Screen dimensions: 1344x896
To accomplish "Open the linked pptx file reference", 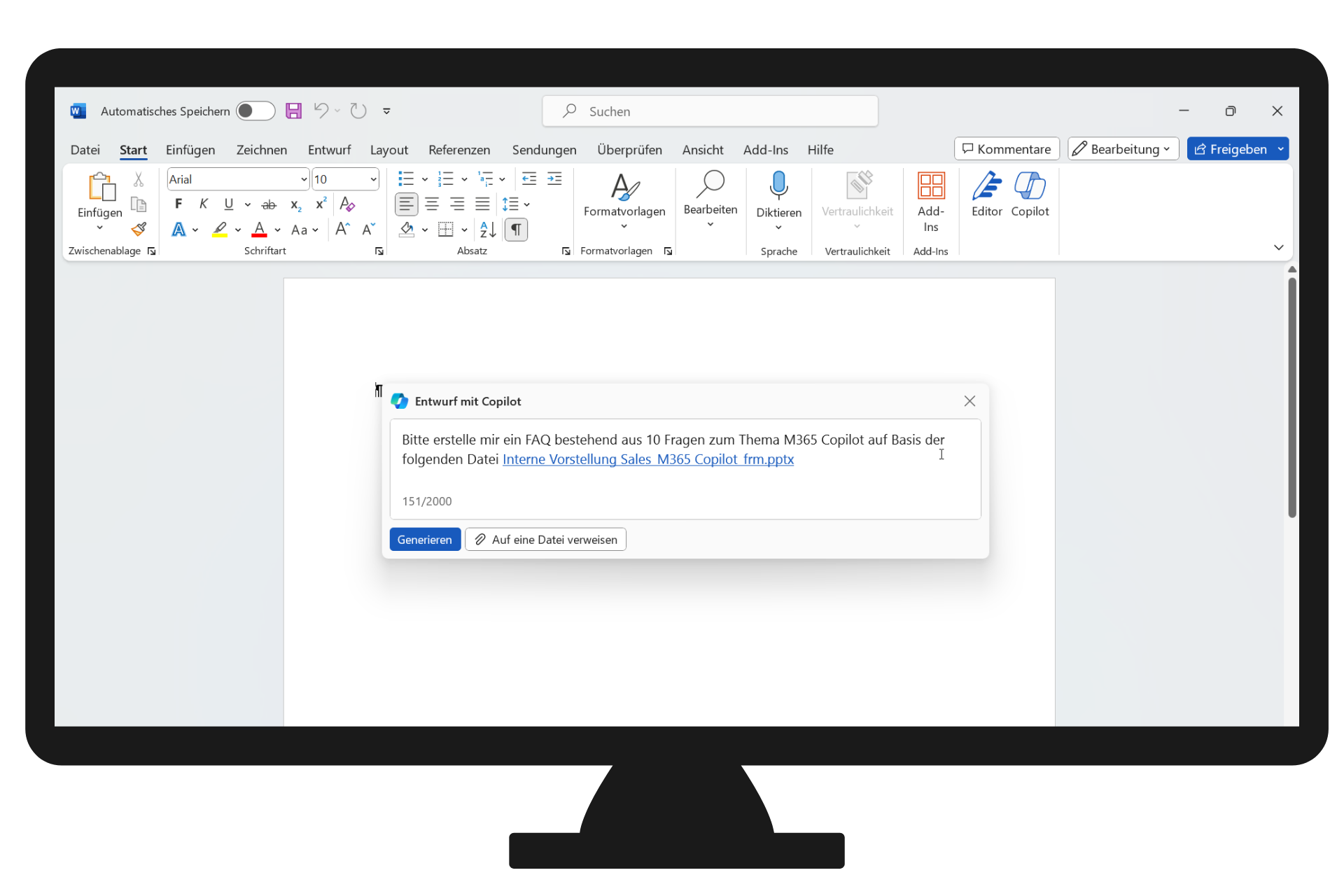I will pos(647,459).
